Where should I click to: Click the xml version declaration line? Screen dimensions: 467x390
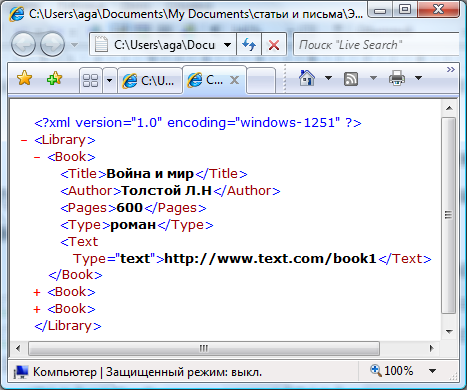click(x=198, y=123)
